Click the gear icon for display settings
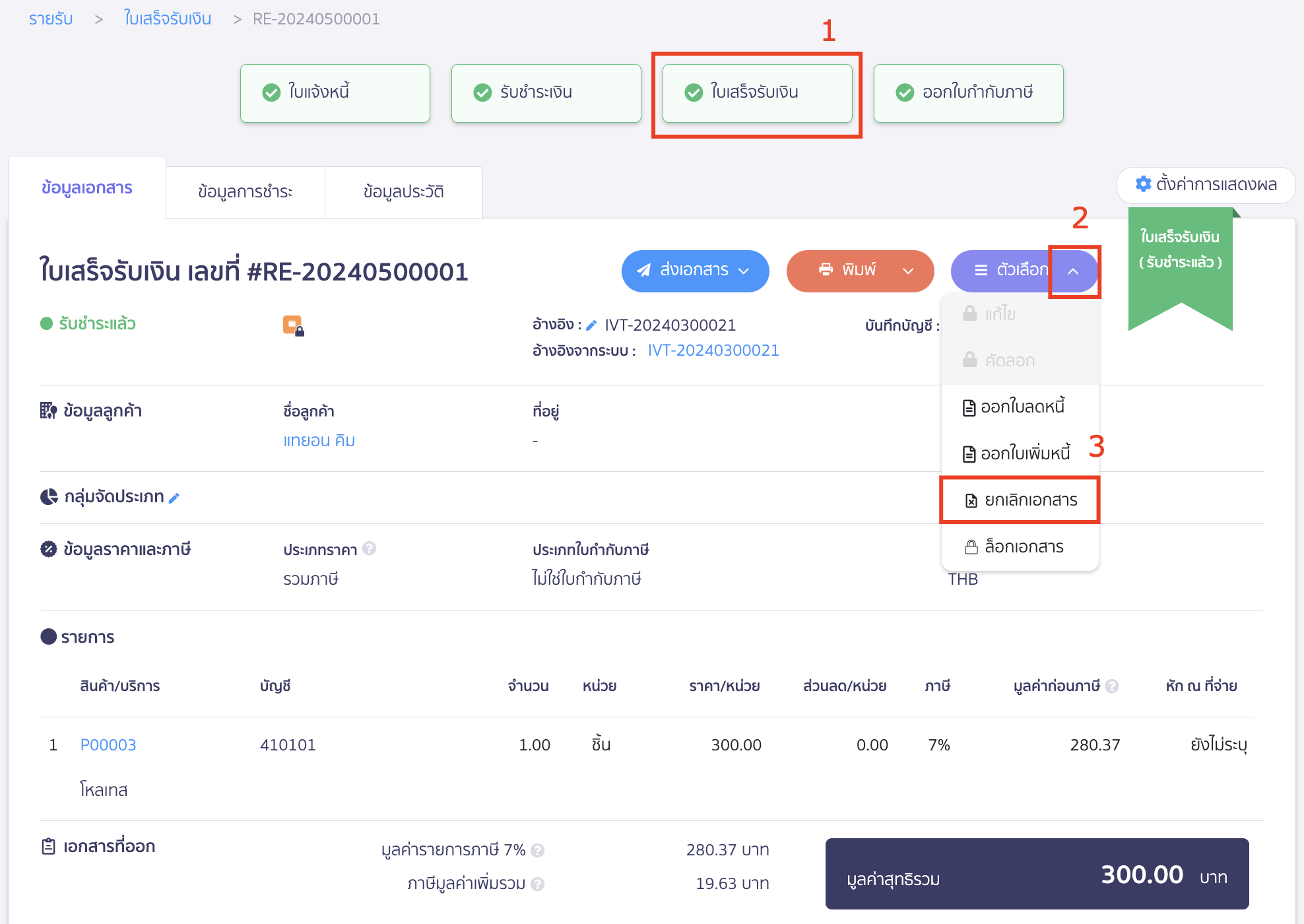 1143,184
